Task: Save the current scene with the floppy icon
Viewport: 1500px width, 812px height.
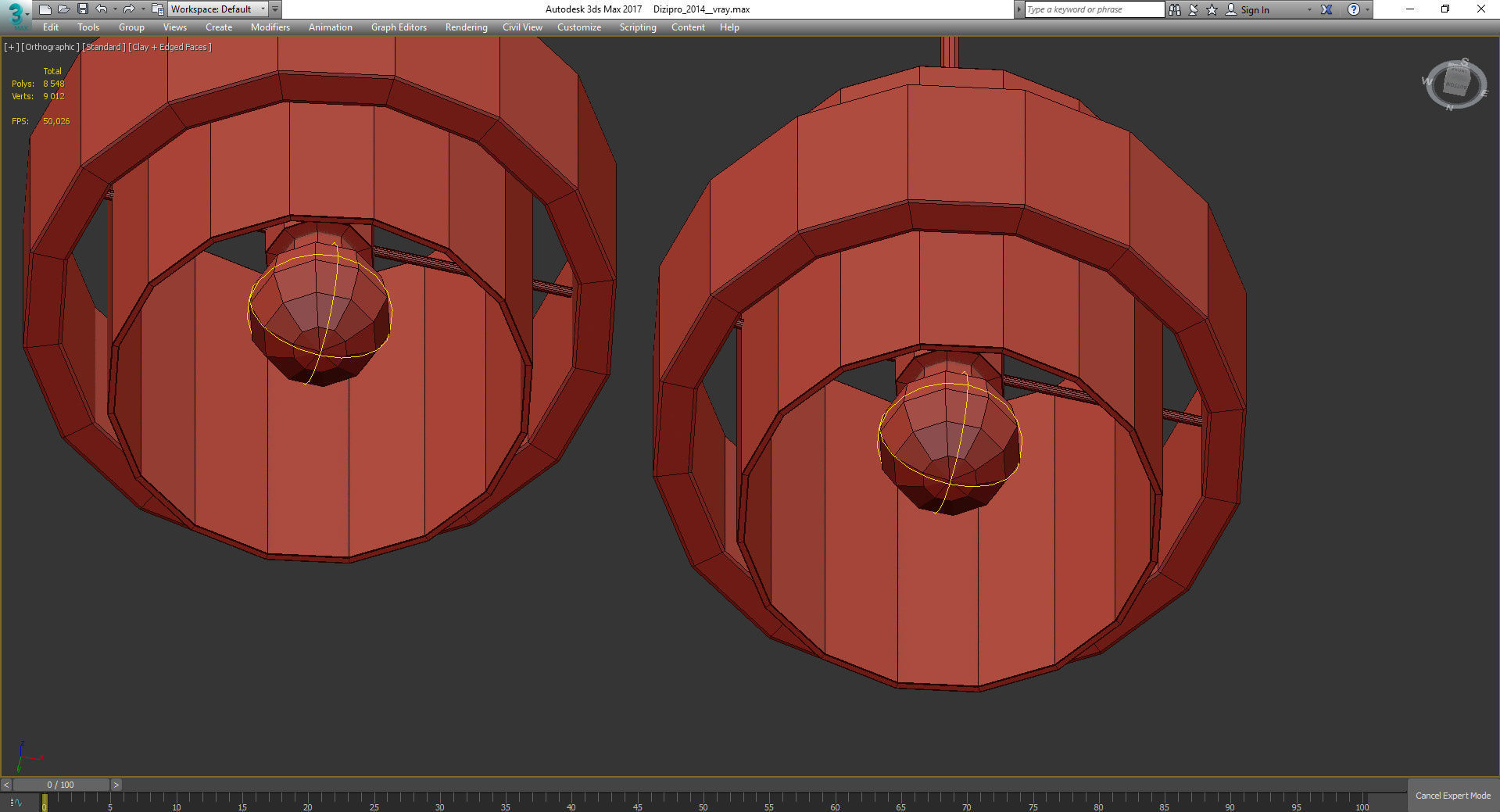Action: click(83, 9)
